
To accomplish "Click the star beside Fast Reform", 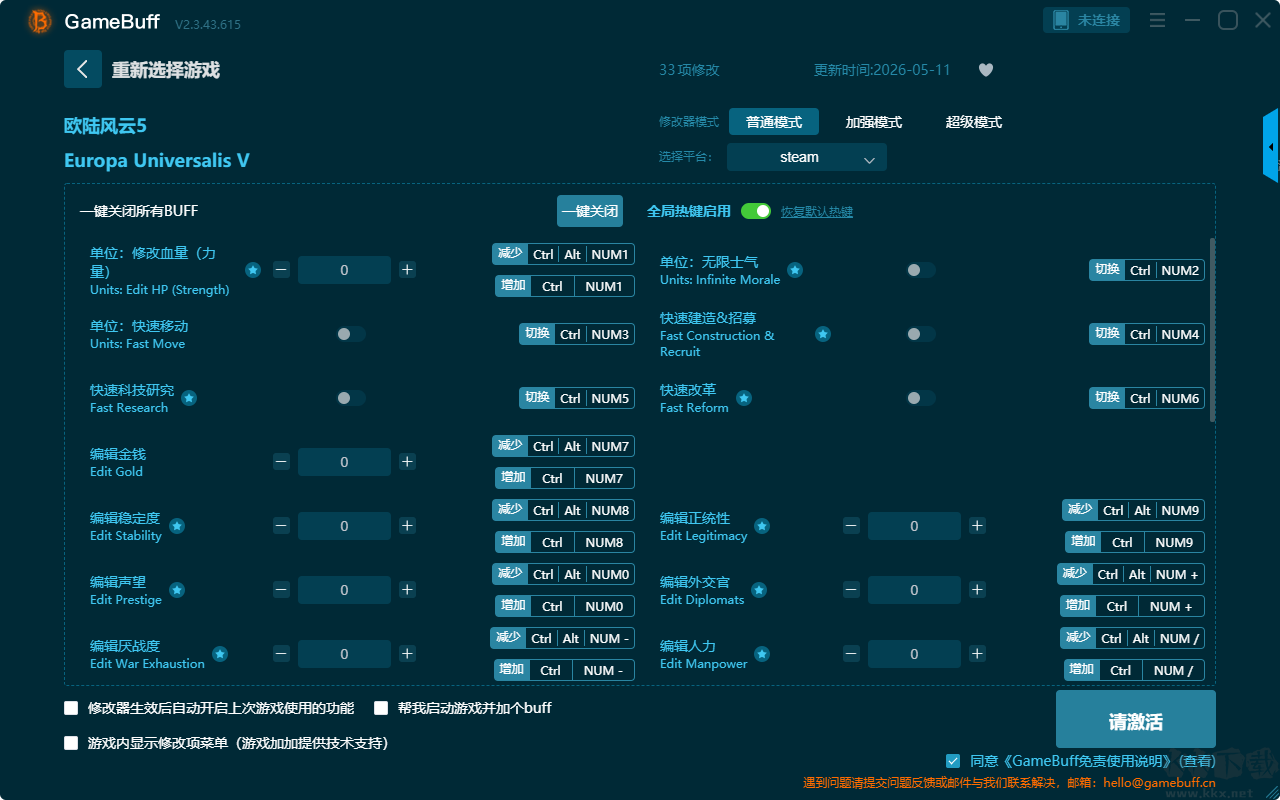I will (x=744, y=398).
